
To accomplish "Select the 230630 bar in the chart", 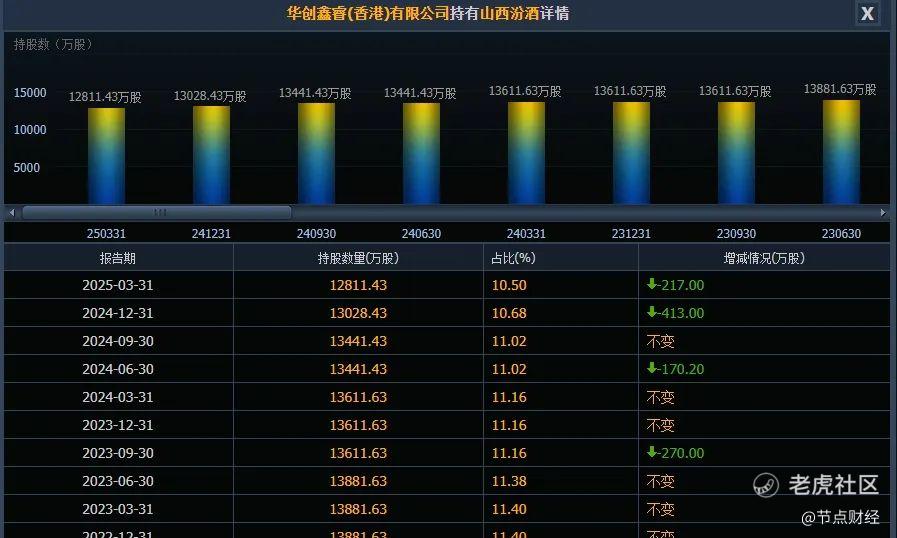I will click(842, 152).
